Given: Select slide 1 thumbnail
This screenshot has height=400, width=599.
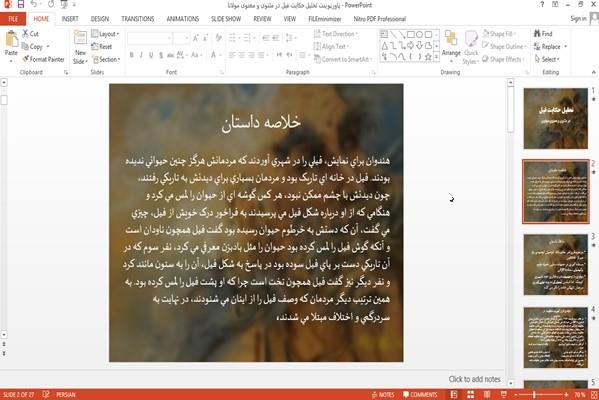Looking at the screenshot, I should (x=555, y=118).
